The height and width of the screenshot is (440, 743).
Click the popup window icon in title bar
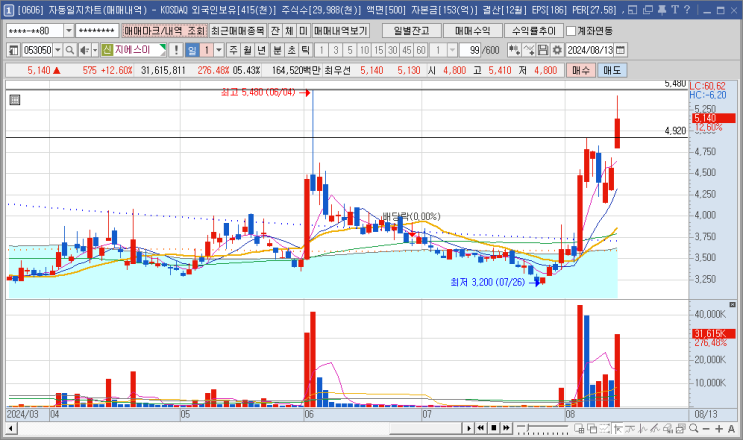coord(648,9)
